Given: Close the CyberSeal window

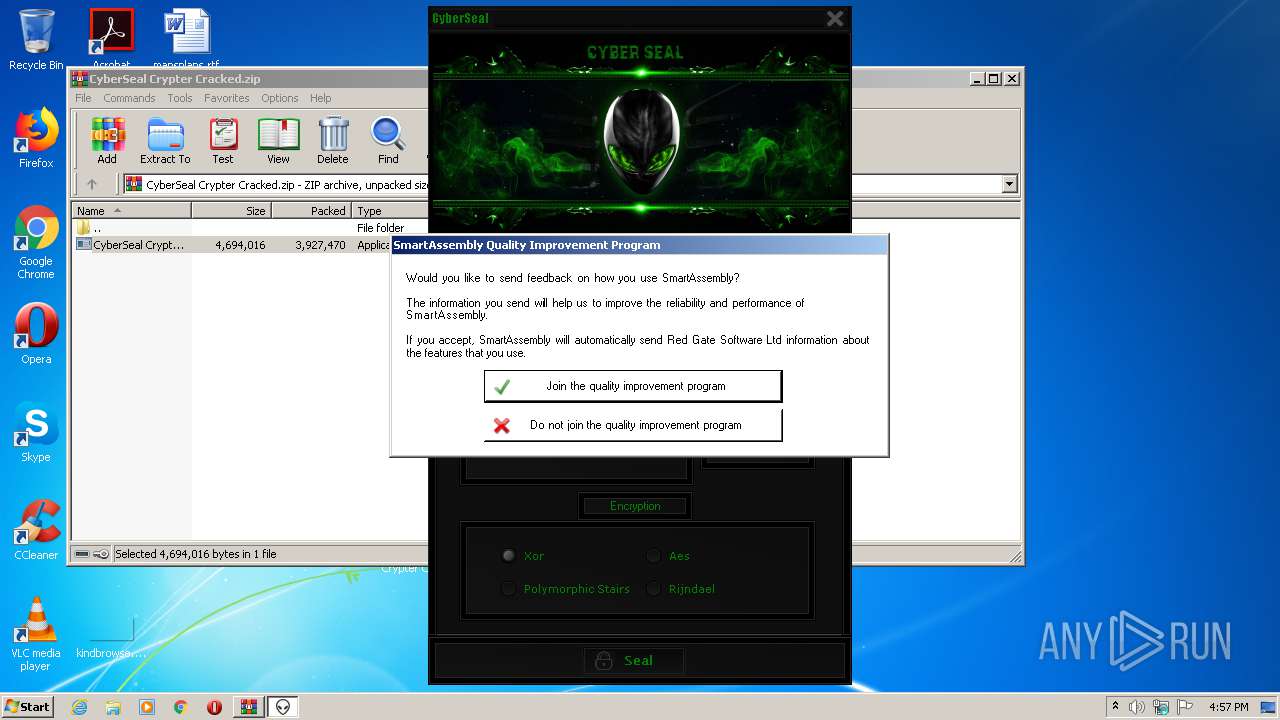Looking at the screenshot, I should 835,18.
